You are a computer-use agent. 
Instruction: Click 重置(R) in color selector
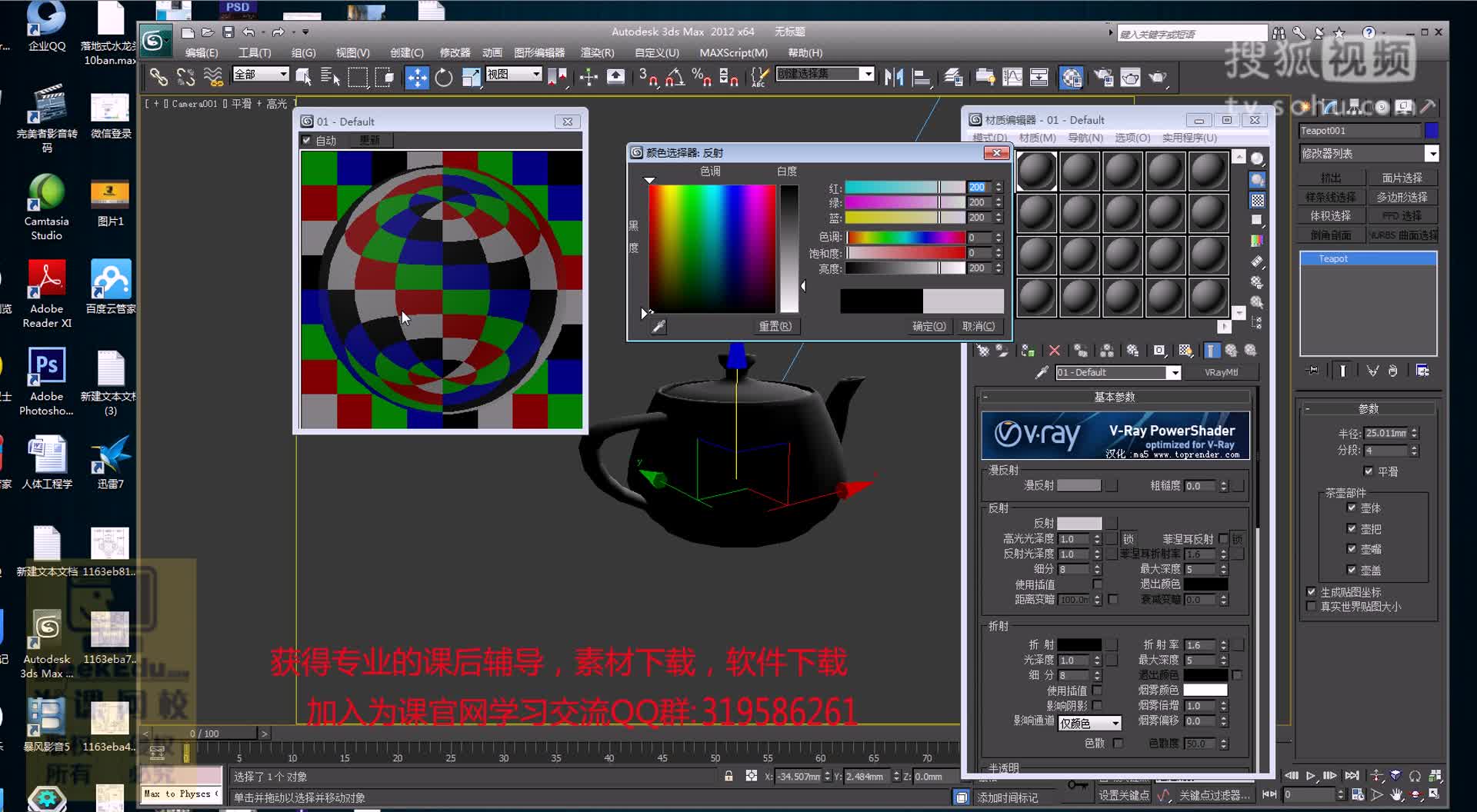pyautogui.click(x=775, y=326)
